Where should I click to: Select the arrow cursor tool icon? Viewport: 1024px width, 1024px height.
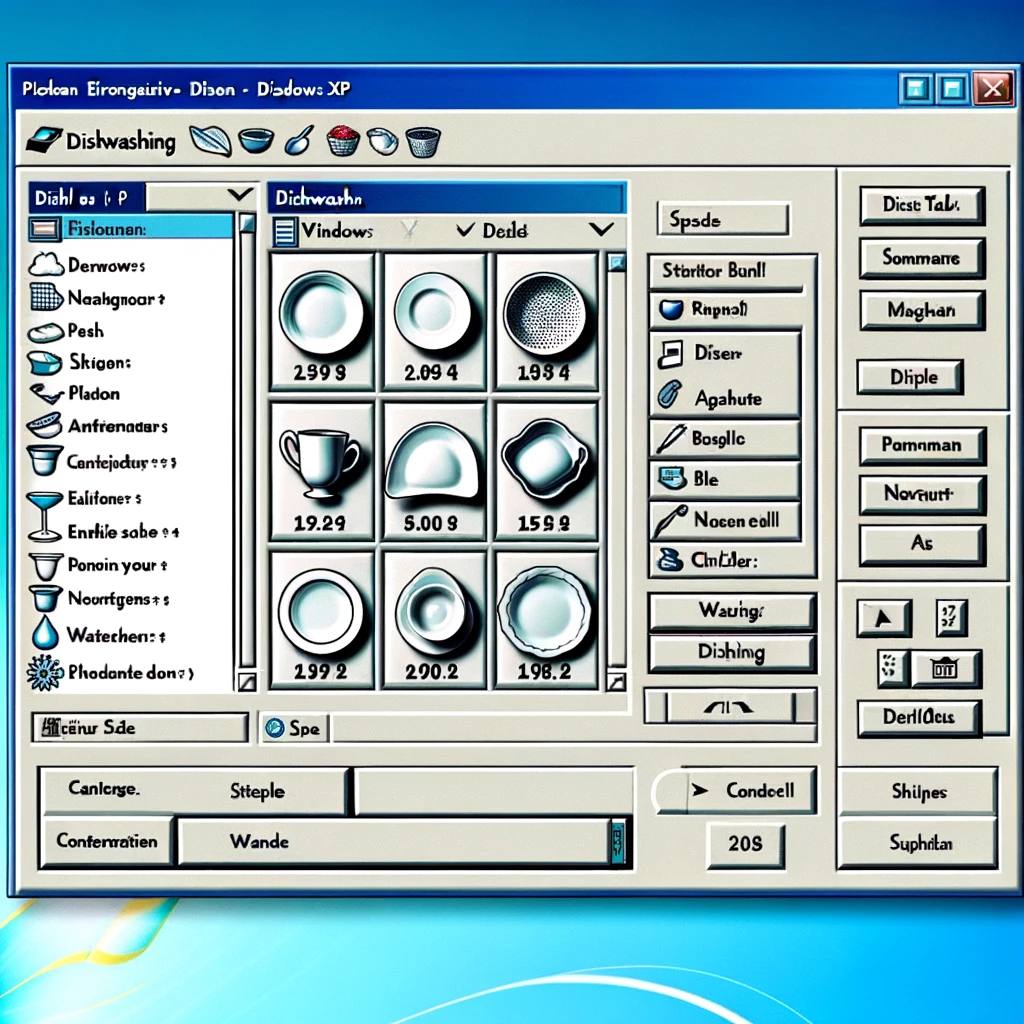883,618
